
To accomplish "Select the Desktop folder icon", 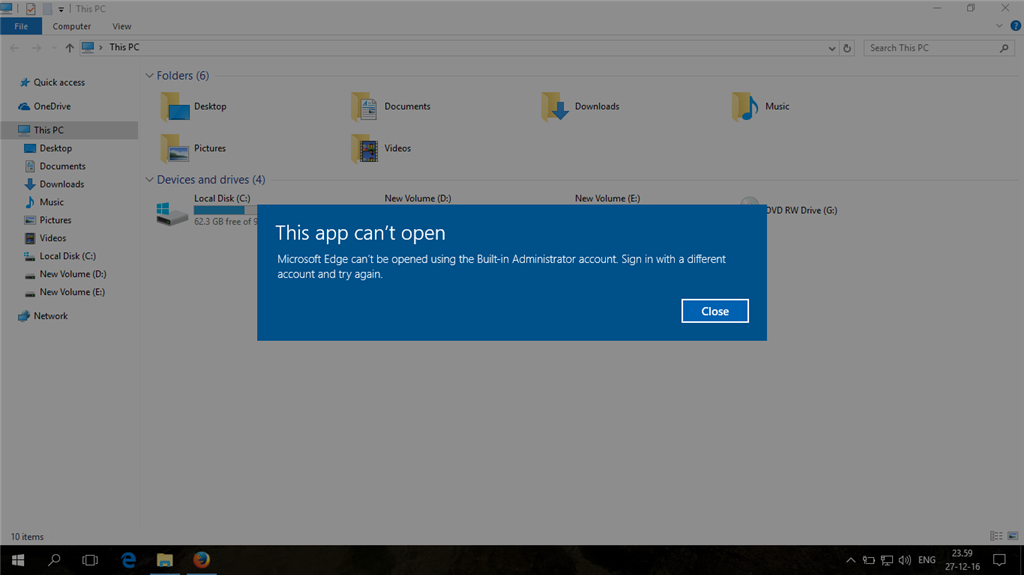I will coord(174,107).
